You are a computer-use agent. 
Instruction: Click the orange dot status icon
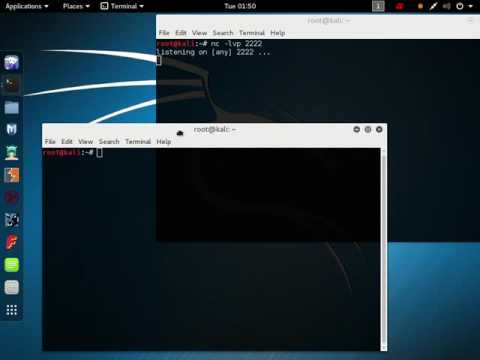(x=420, y=6)
